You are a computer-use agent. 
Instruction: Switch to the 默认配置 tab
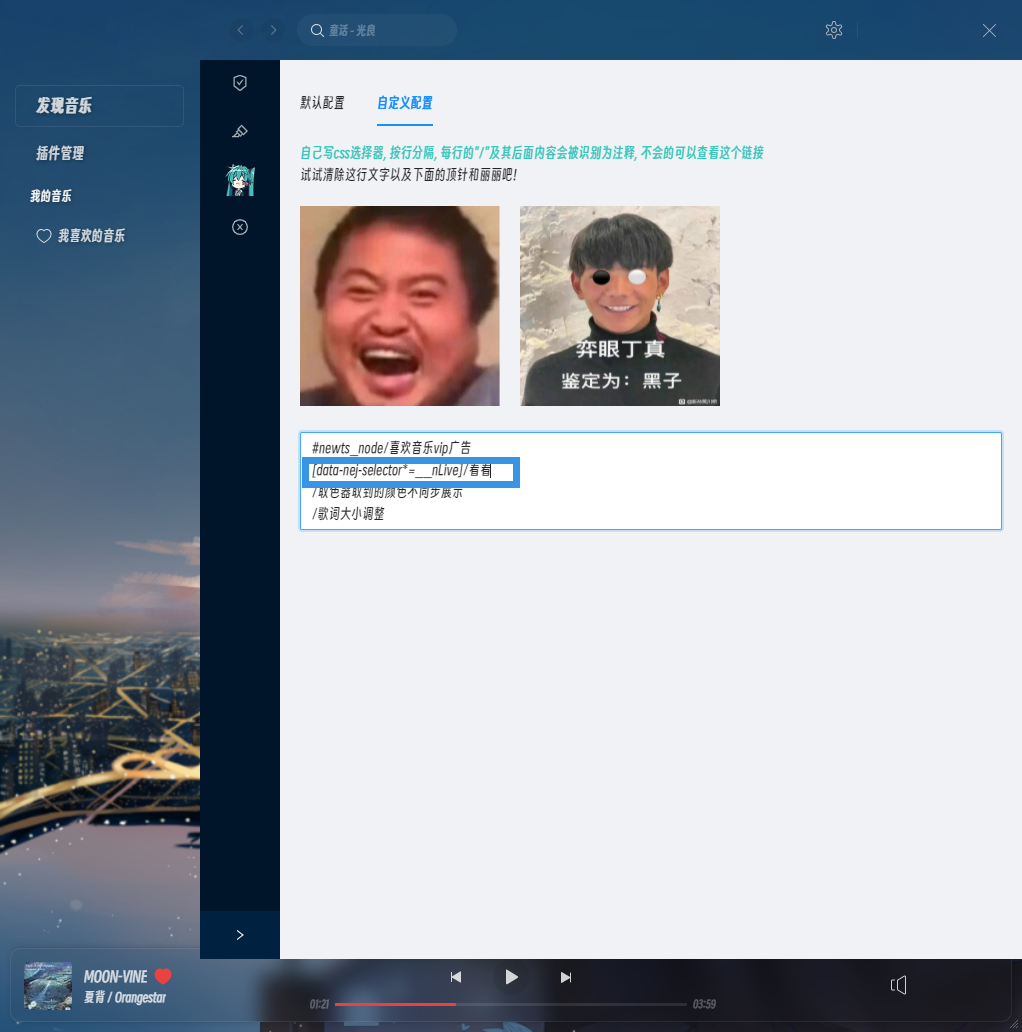(x=322, y=102)
